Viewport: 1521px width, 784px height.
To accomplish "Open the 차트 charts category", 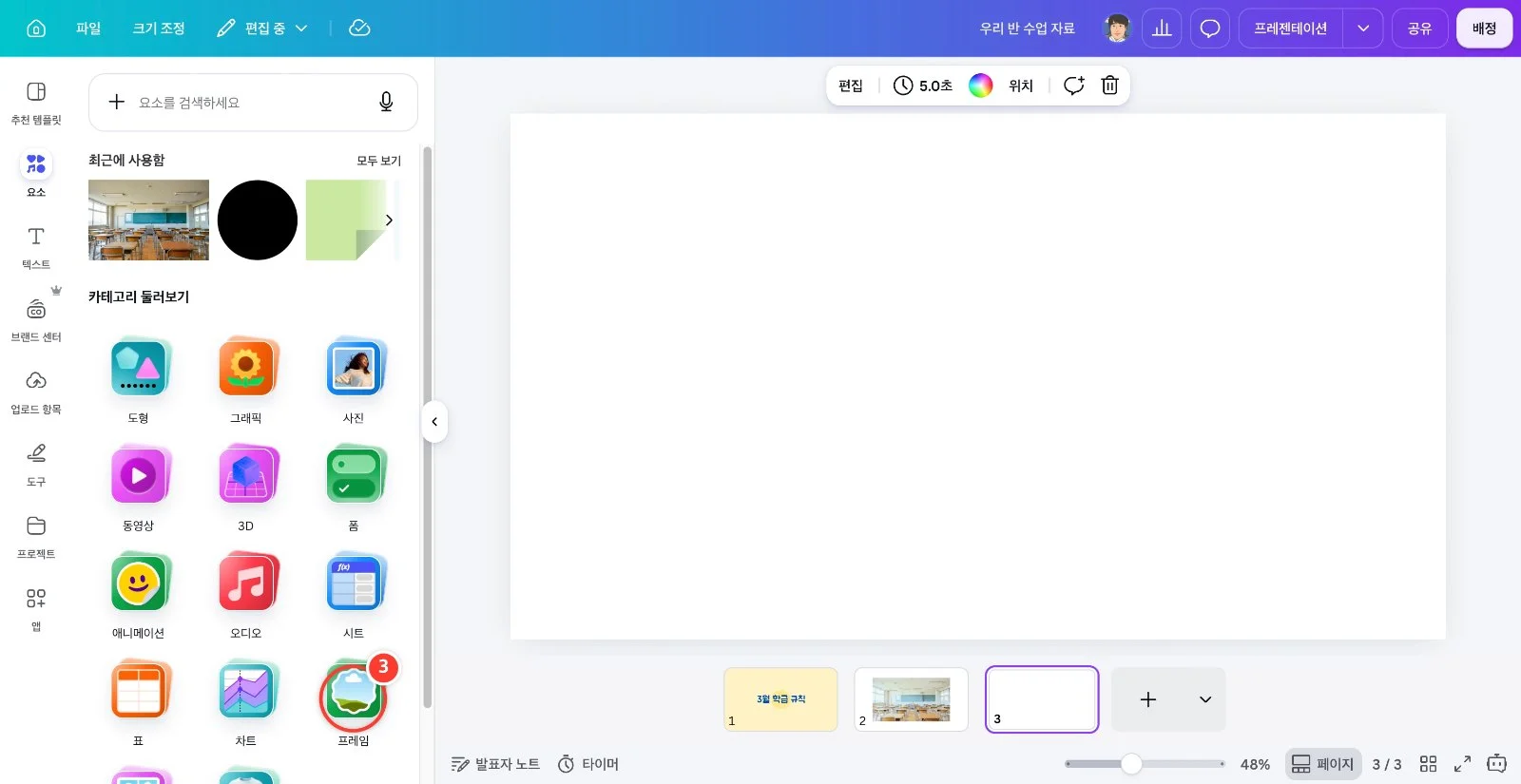I will click(x=246, y=702).
